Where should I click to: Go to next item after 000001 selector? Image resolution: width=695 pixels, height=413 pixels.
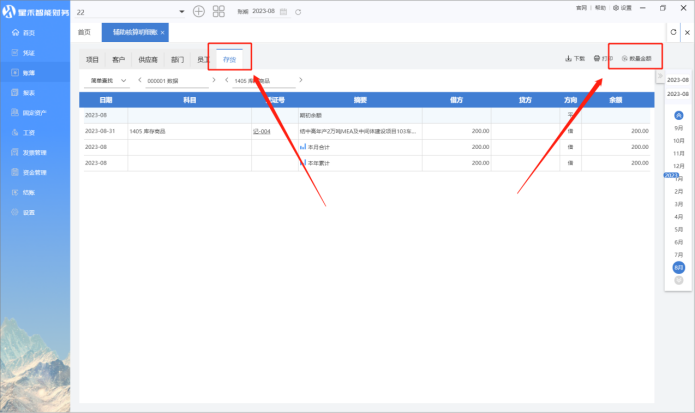(x=214, y=80)
